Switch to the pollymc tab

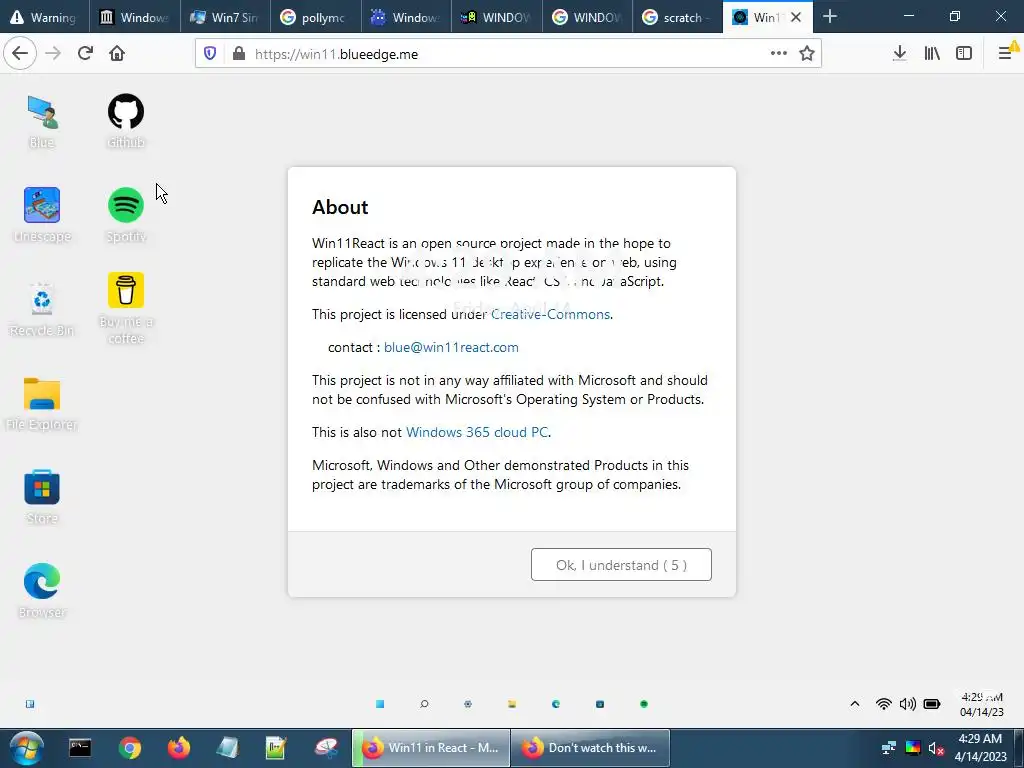pos(315,18)
